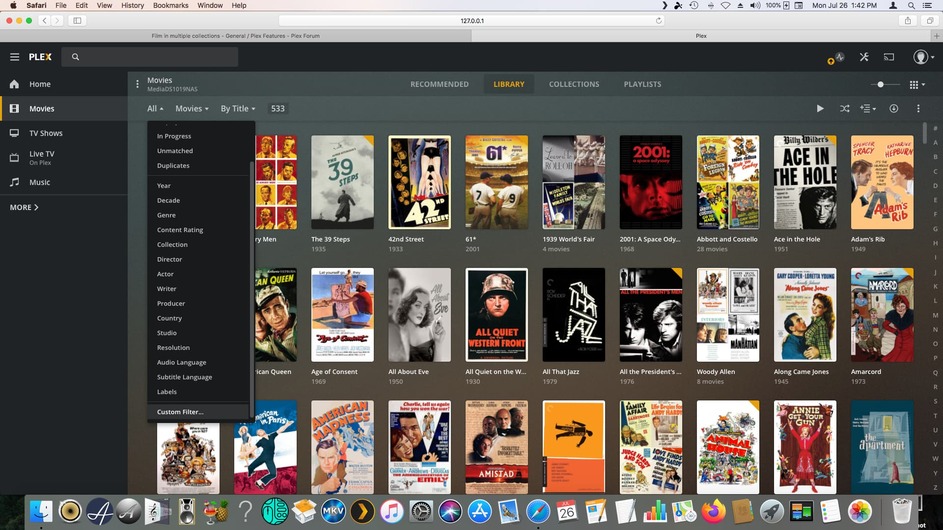This screenshot has height=530, width=943.
Task: Filter by Unmatched items
Action: pos(198,151)
